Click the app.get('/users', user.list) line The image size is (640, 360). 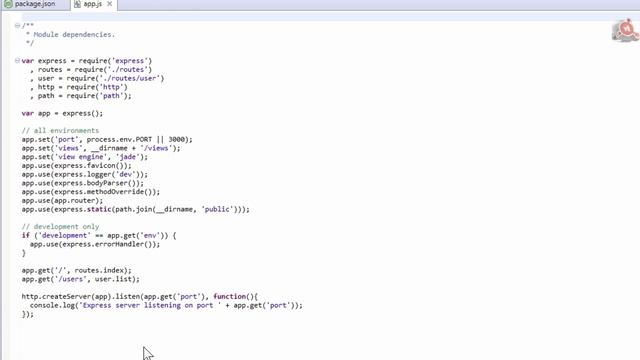pos(80,279)
